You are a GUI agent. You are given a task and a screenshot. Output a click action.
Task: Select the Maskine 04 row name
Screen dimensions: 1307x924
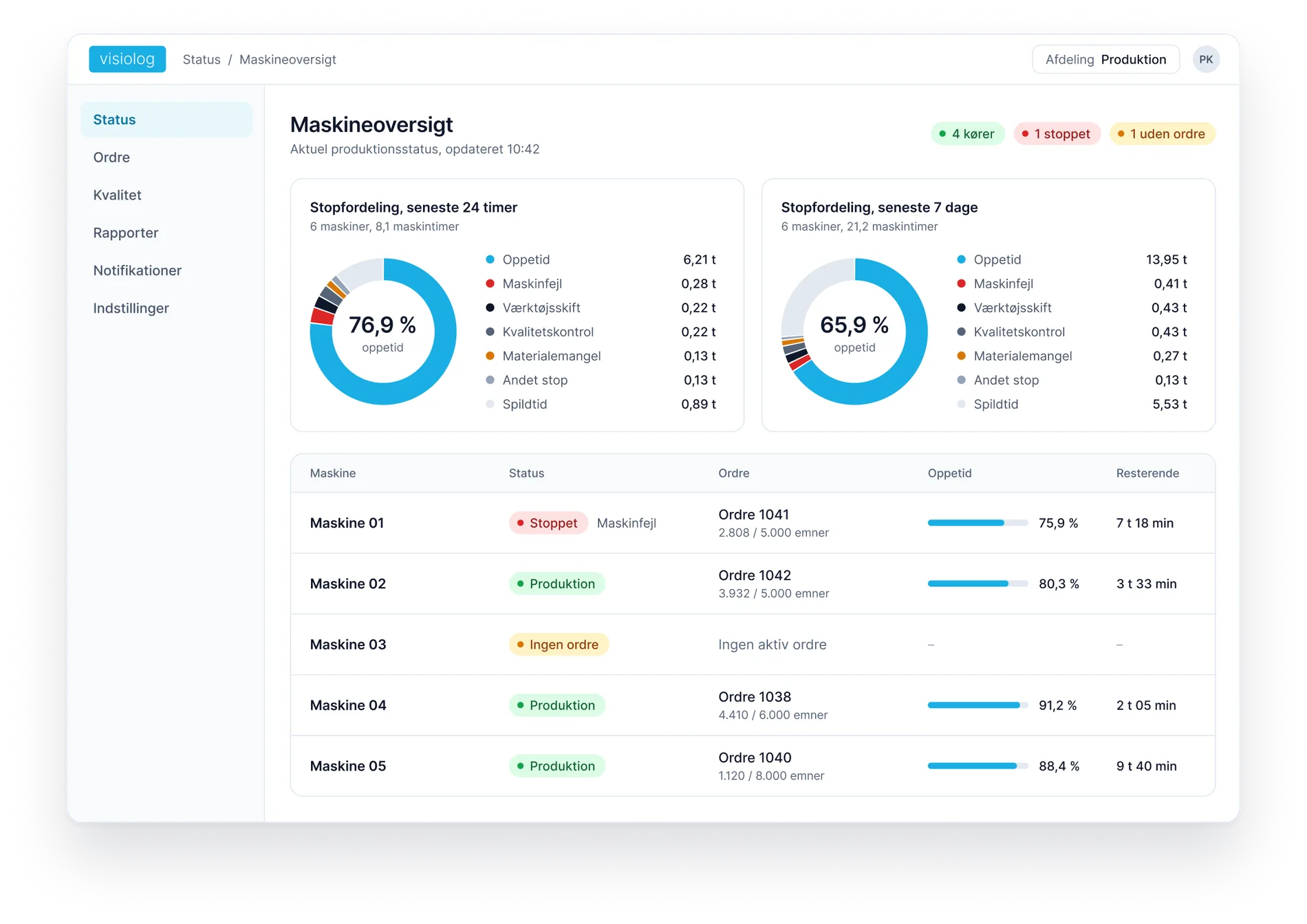point(348,705)
